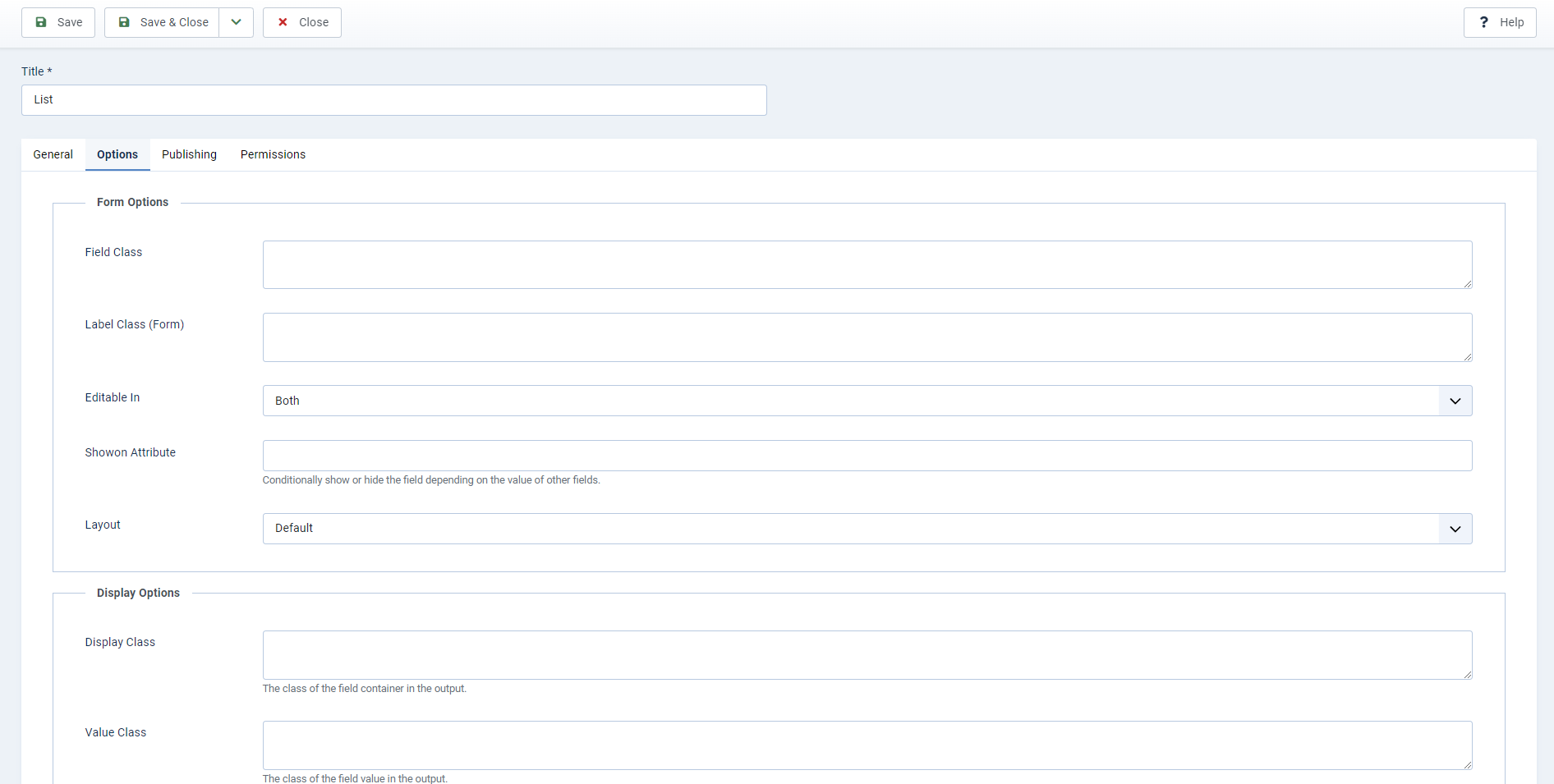Click the Showon Attribute input field

[x=867, y=456]
